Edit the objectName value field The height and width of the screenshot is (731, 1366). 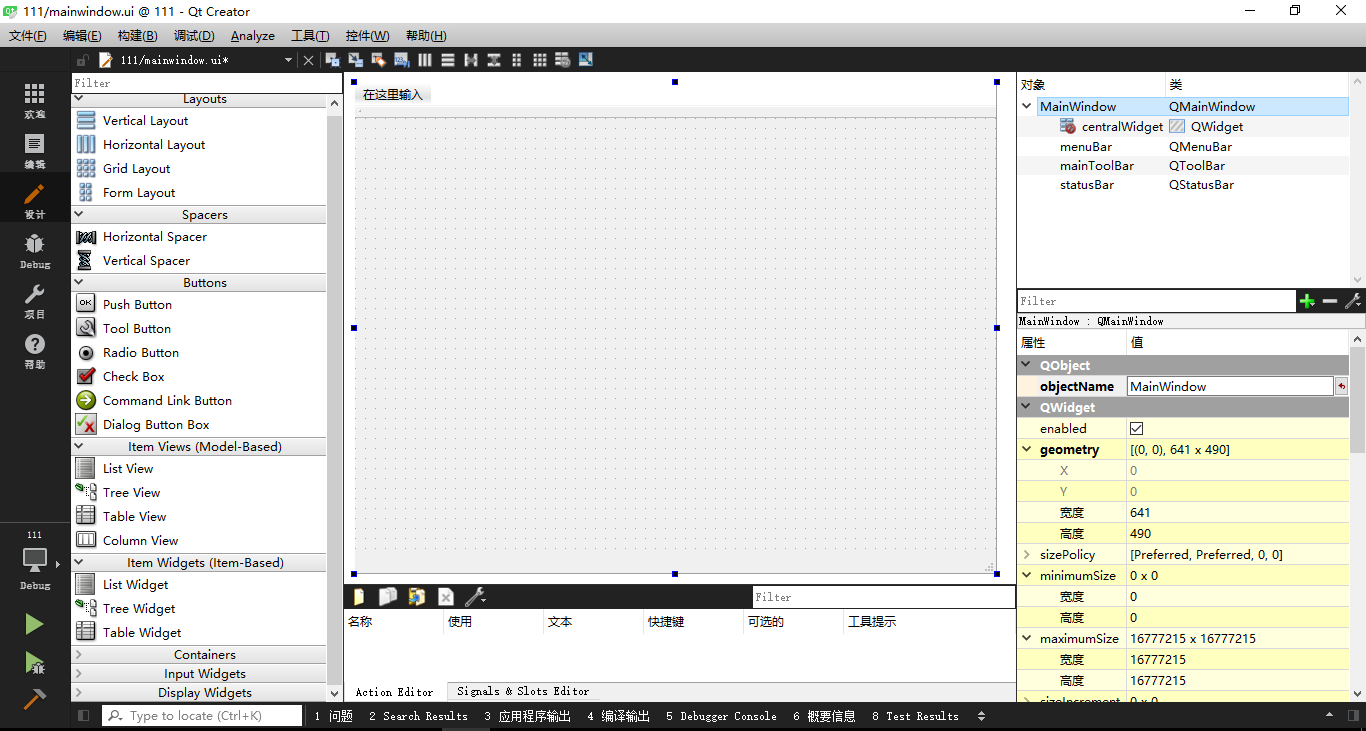click(x=1230, y=386)
